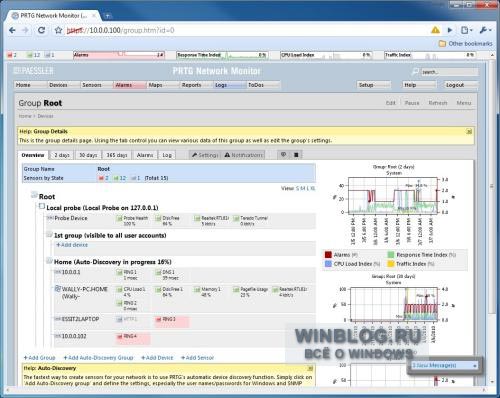Close the Group Details help box
Image resolution: width=500 pixels, height=398 pixels.
[x=469, y=132]
